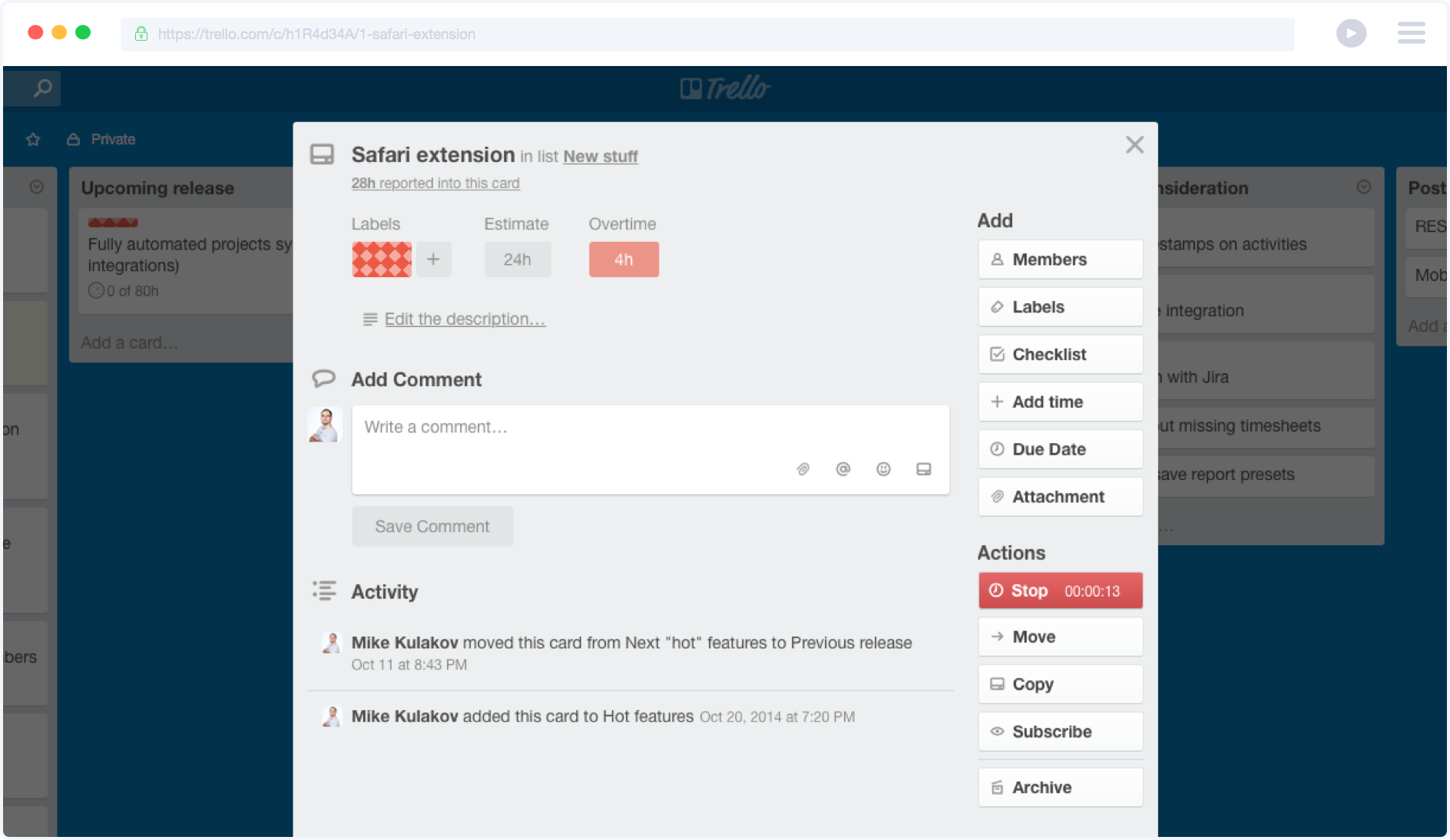This screenshot has height=840, width=1450.
Task: Click the speech bubble Add Comment icon
Action: pos(323,379)
